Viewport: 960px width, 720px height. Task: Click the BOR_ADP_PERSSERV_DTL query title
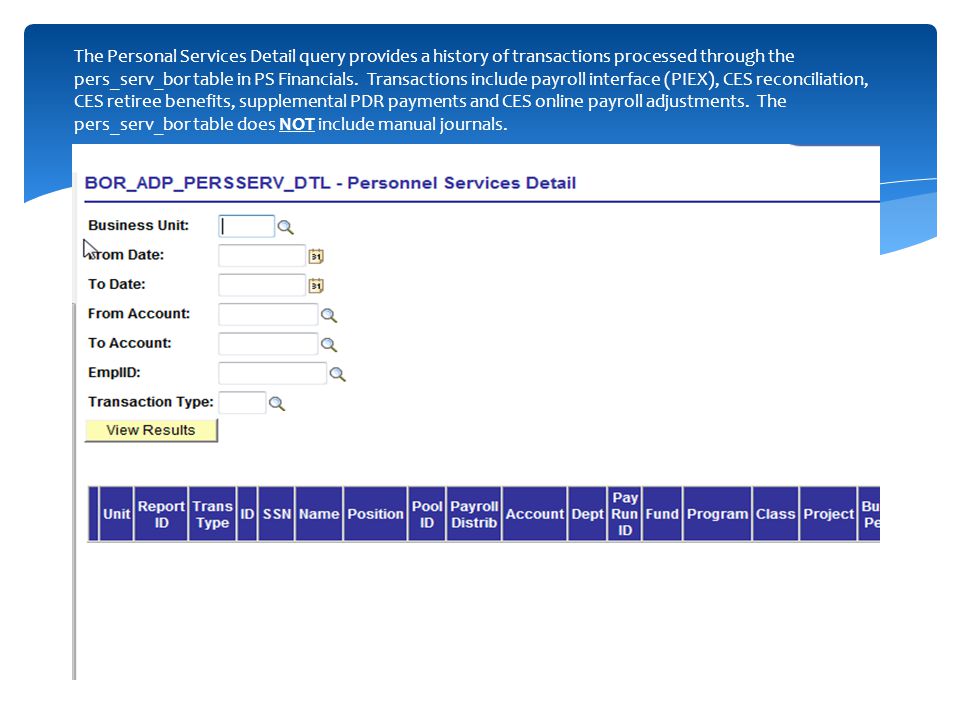click(330, 183)
